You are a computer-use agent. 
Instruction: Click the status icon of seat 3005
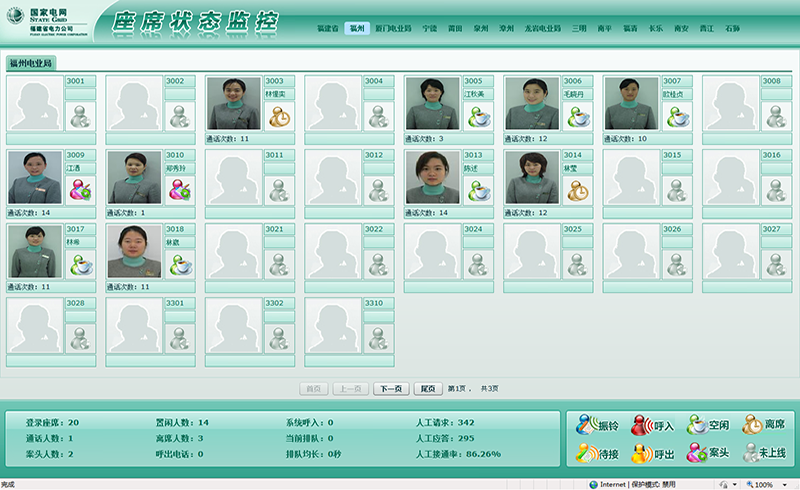tap(479, 117)
